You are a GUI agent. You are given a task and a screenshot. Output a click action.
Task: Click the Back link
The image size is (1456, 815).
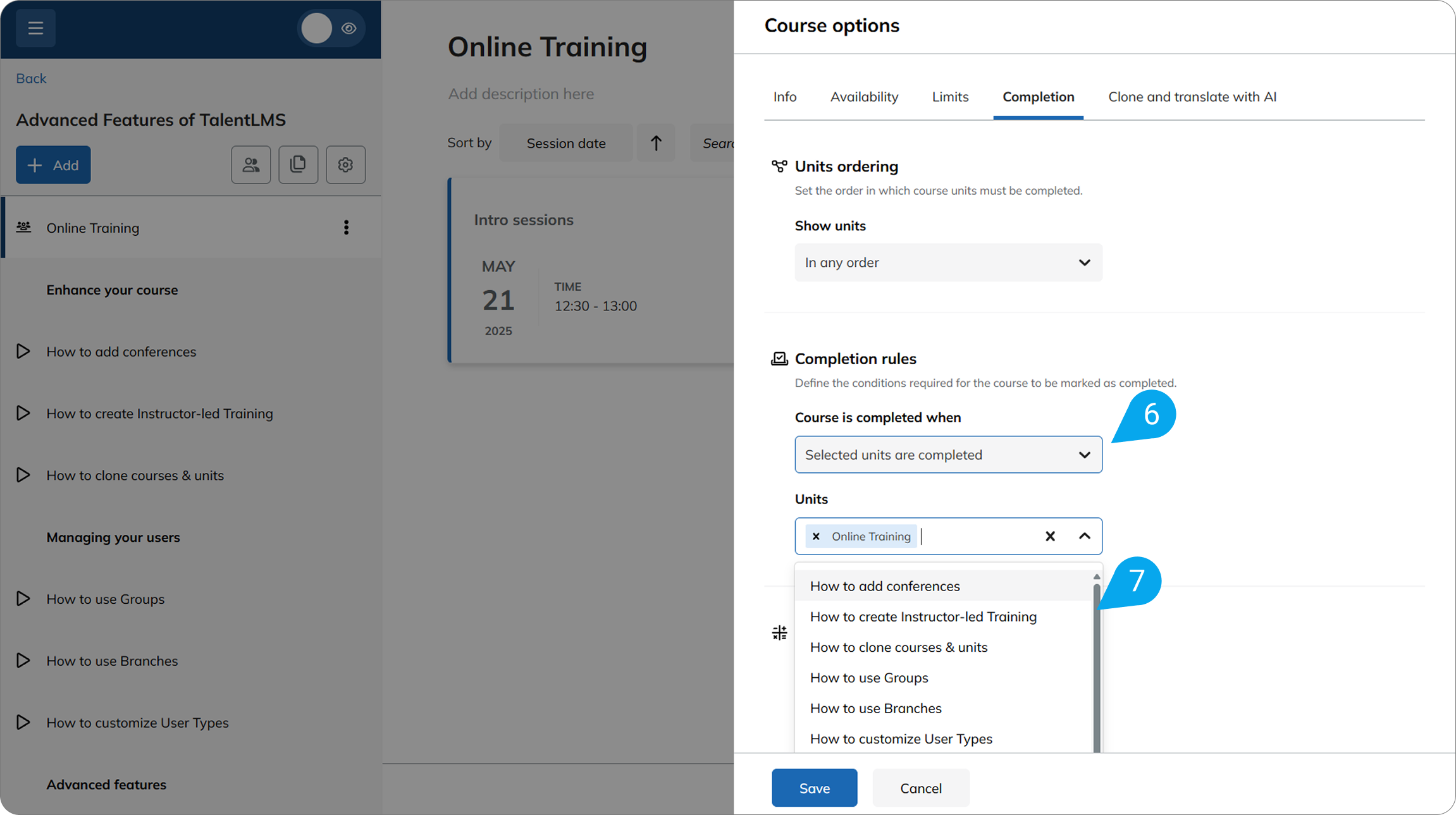pyautogui.click(x=31, y=78)
